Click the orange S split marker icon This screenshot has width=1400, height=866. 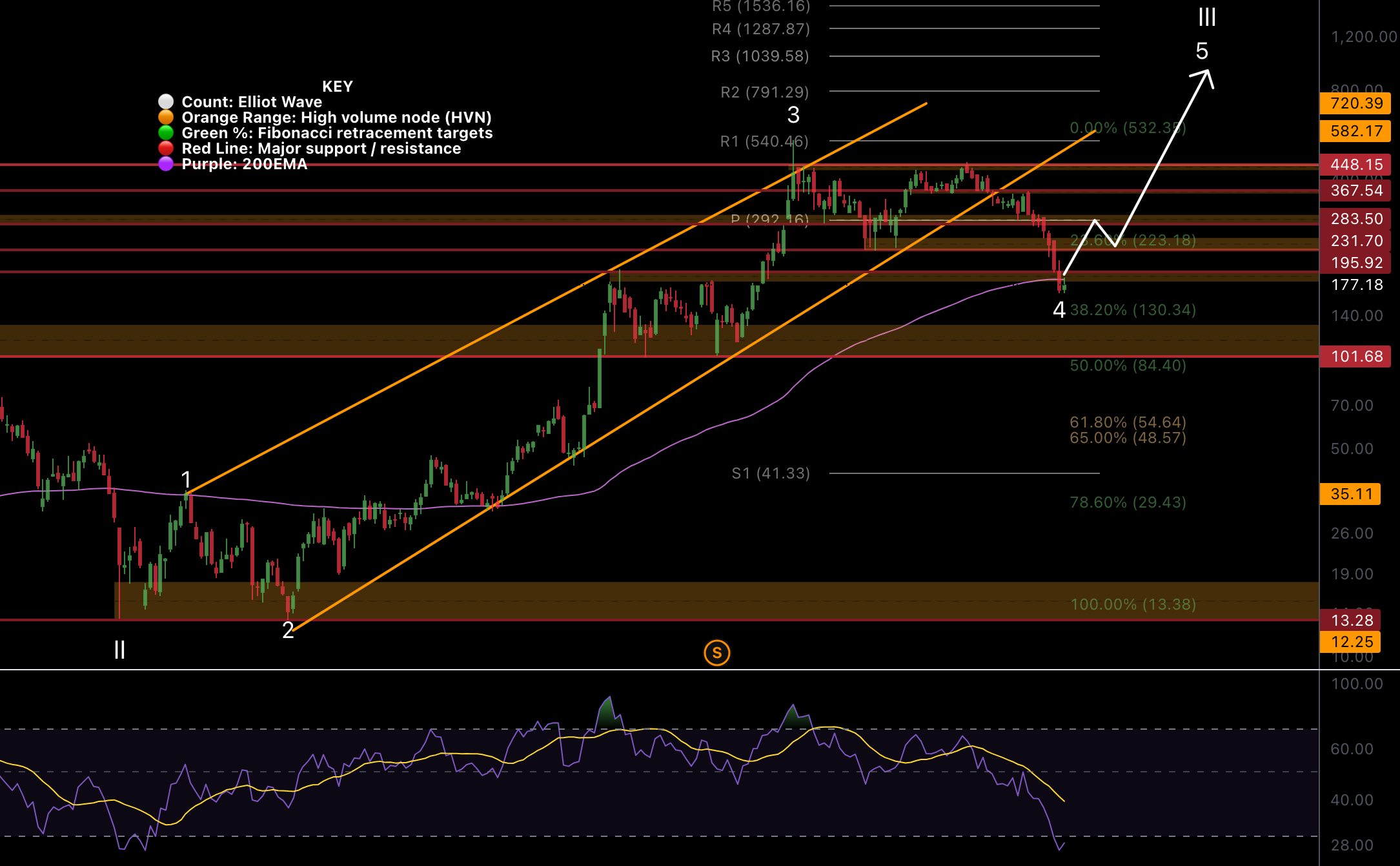(x=716, y=653)
